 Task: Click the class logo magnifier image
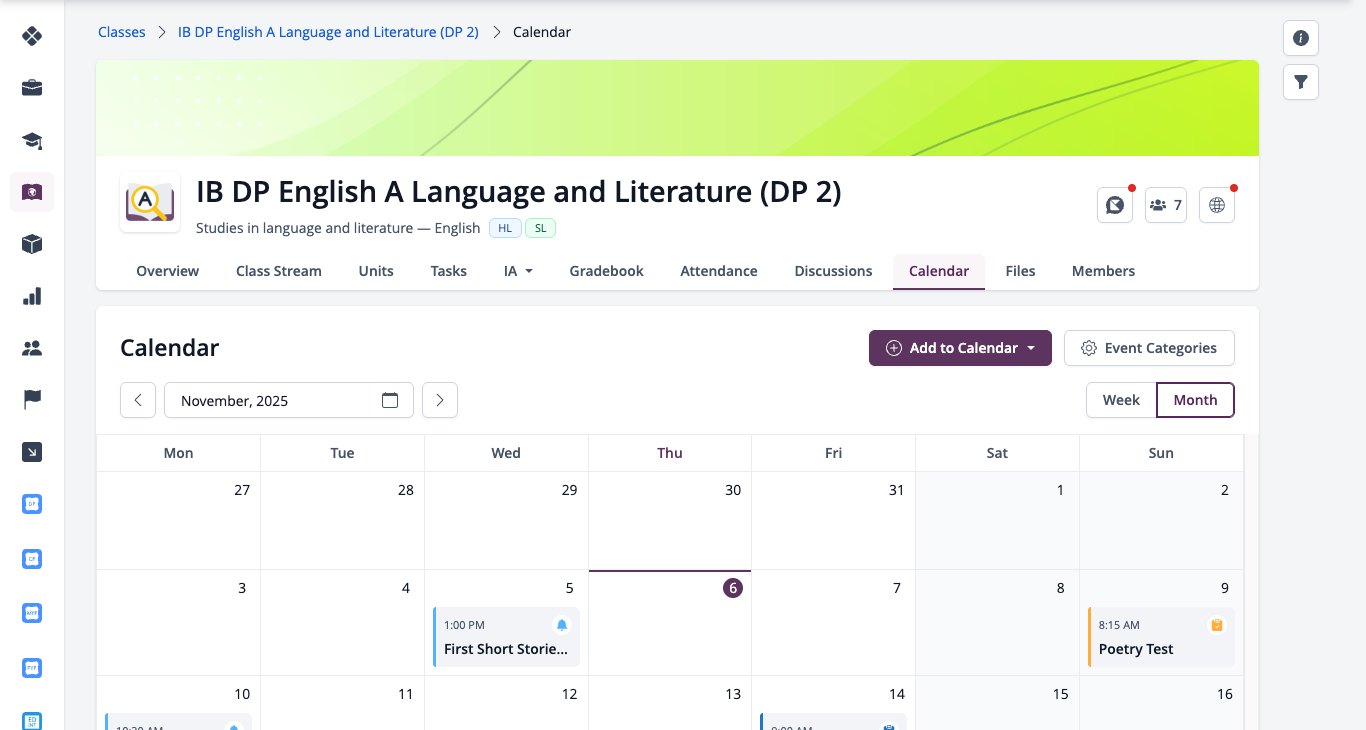[150, 203]
